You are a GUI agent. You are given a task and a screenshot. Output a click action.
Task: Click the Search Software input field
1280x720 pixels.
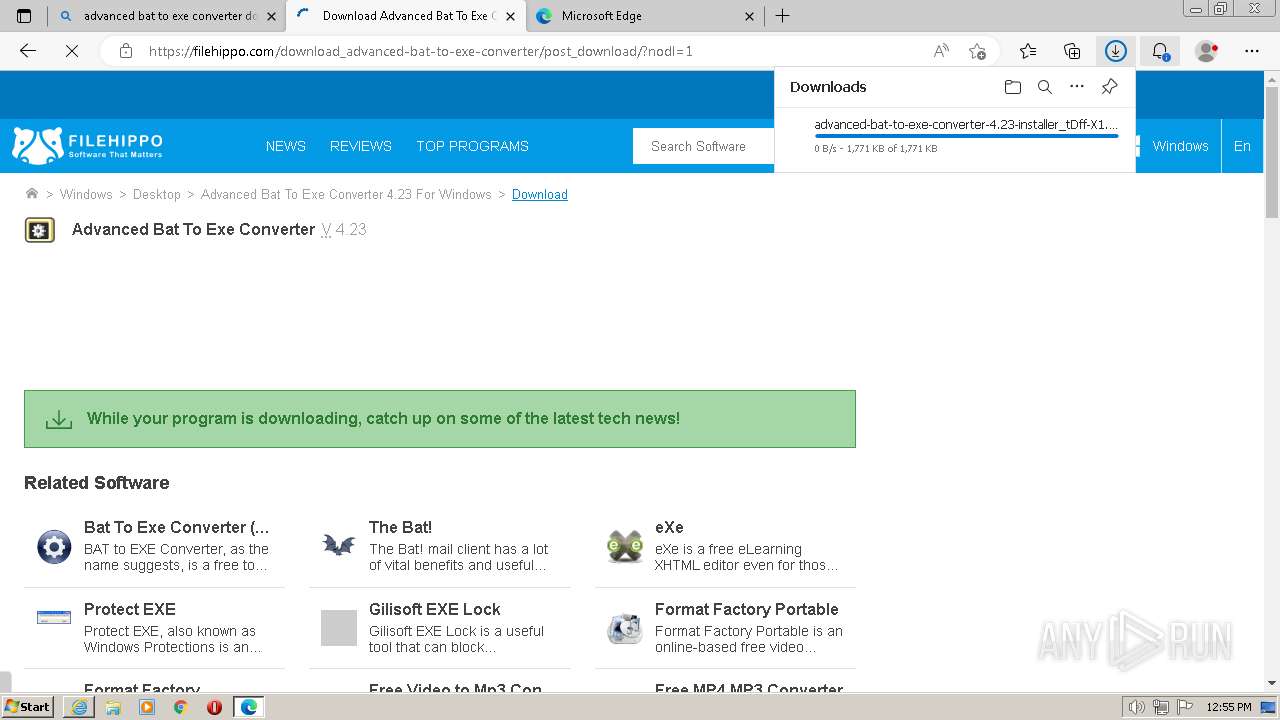tap(704, 146)
